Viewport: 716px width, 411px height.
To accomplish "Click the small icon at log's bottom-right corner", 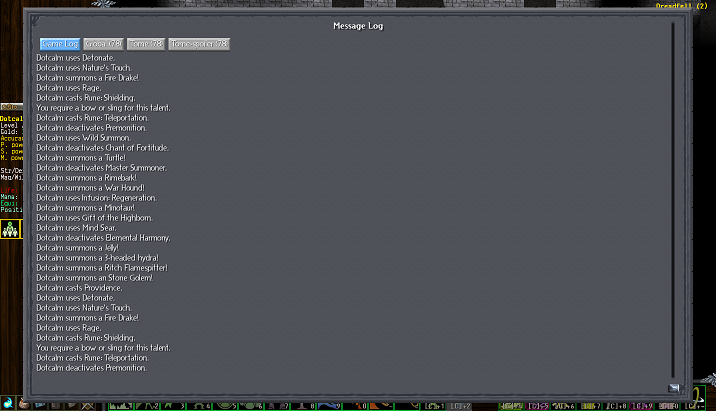I will tap(674, 388).
